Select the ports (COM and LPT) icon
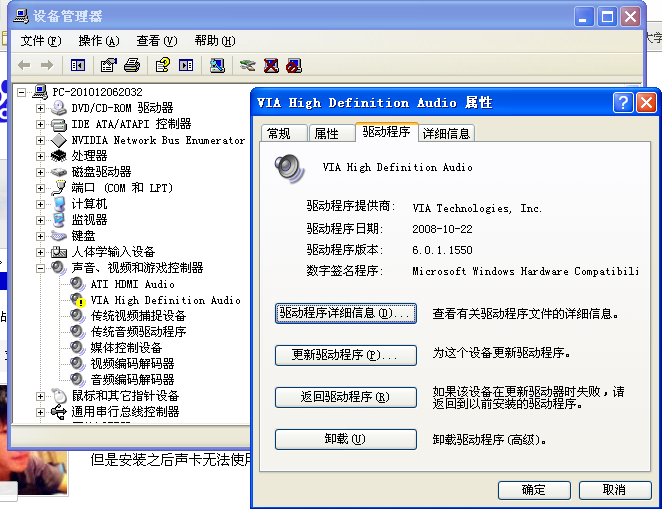This screenshot has width=662, height=509. click(x=59, y=188)
